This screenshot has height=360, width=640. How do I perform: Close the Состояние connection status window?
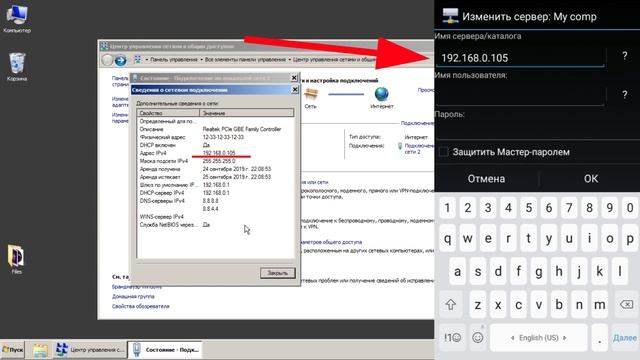tap(294, 78)
